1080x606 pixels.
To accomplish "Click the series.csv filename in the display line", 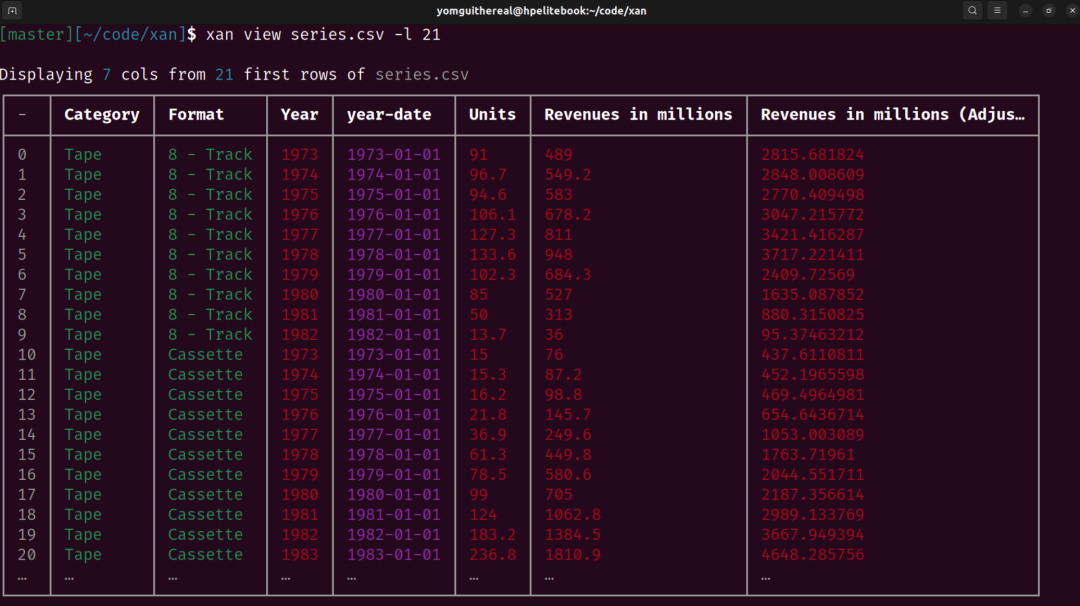I will pos(421,75).
